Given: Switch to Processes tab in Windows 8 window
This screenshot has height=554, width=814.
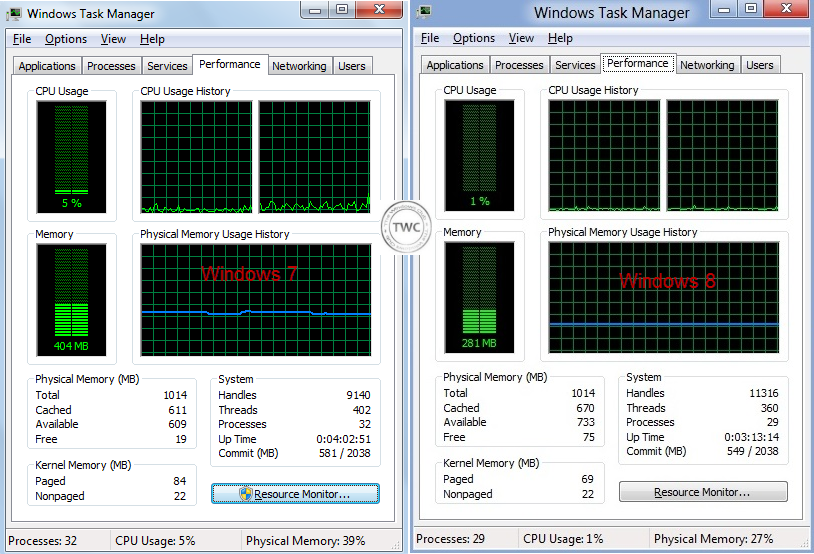Looking at the screenshot, I should pos(519,65).
